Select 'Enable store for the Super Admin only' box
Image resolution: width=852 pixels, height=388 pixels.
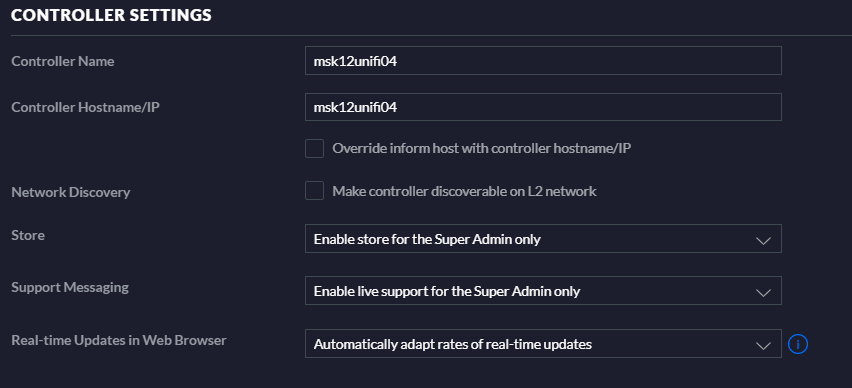pyautogui.click(x=543, y=239)
